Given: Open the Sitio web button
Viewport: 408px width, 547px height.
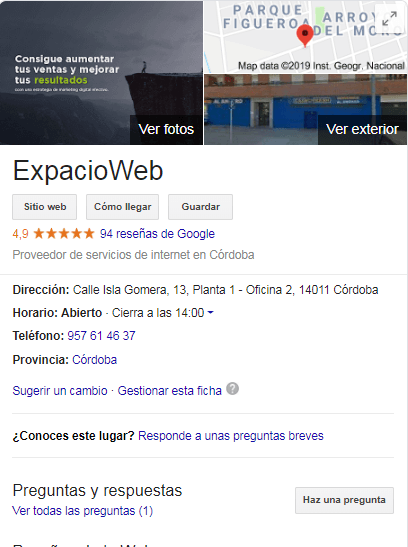Looking at the screenshot, I should [45, 207].
